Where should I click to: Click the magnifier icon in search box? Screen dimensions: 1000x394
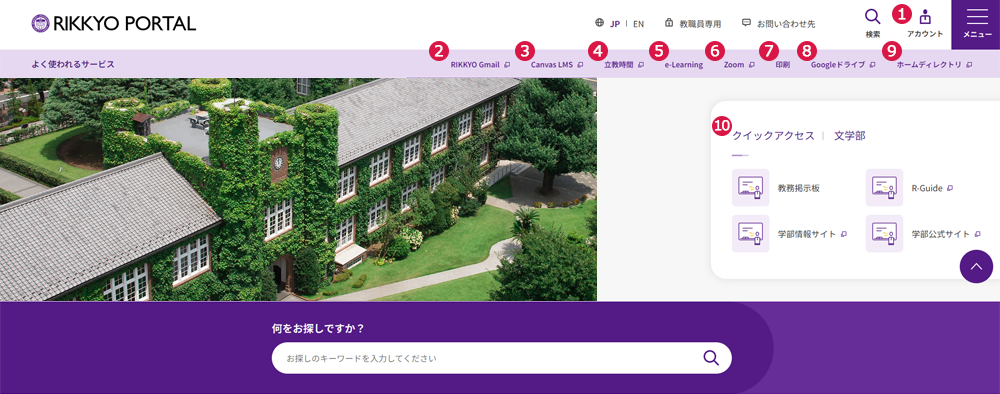711,358
